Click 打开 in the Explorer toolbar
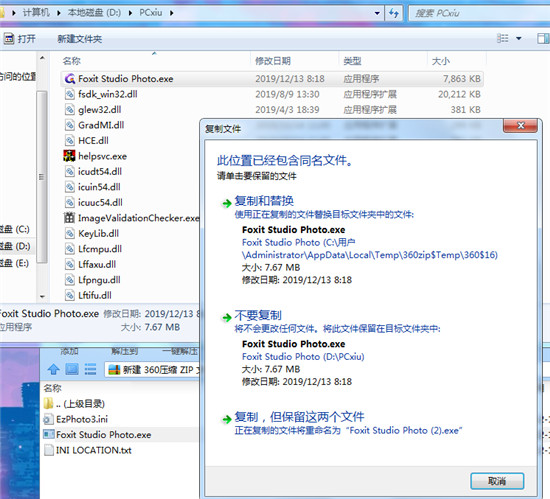The width and height of the screenshot is (550, 499). pos(20,39)
